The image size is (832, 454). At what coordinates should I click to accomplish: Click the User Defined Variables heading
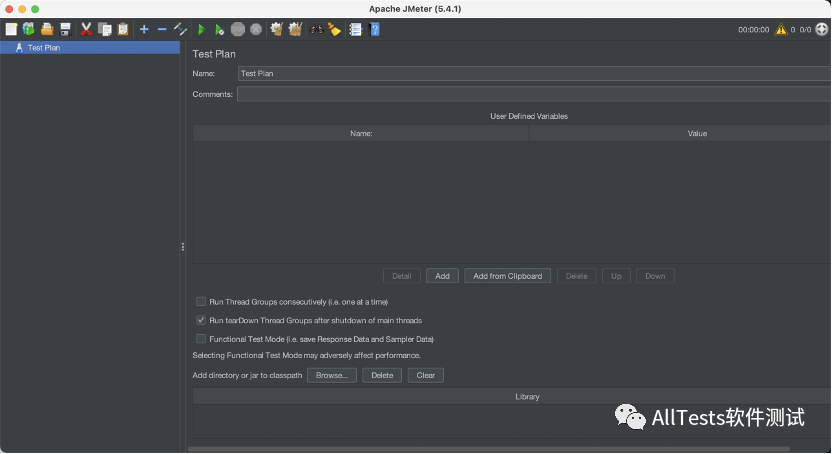(529, 116)
